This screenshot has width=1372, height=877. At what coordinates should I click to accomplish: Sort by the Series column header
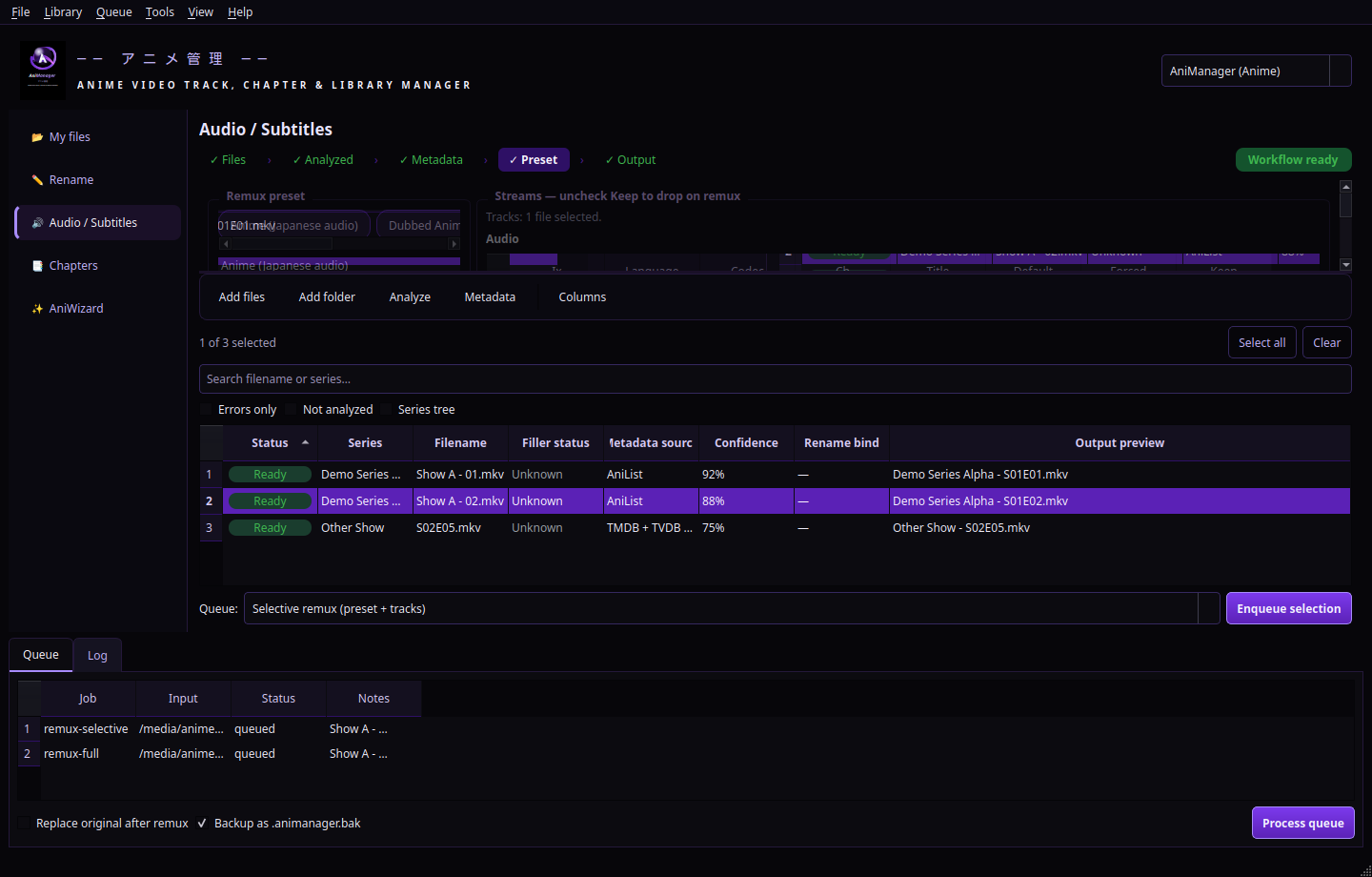(x=365, y=443)
